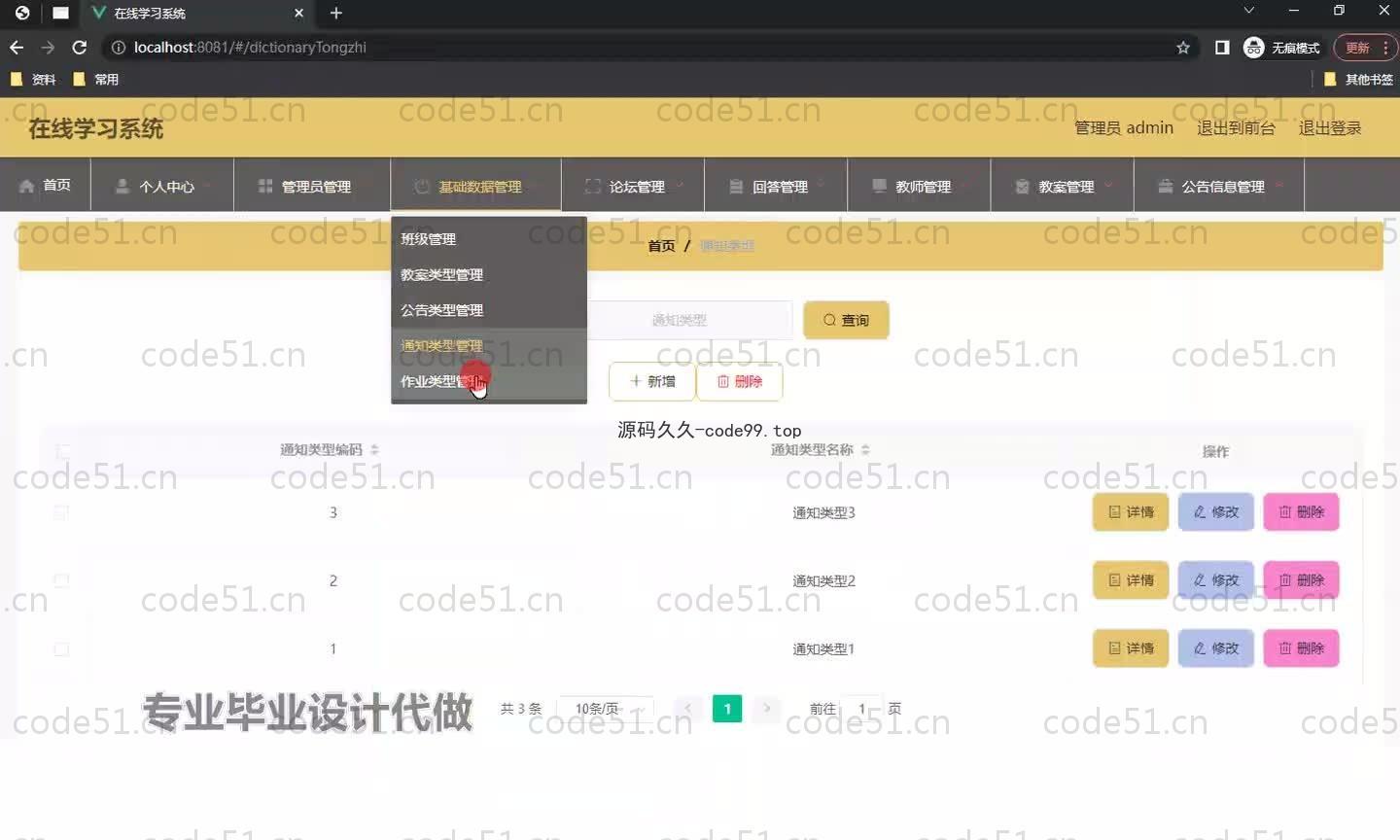Screen dimensions: 1400x840
Task: Open the 管理员管理 nav item
Action: pyautogui.click(x=311, y=186)
